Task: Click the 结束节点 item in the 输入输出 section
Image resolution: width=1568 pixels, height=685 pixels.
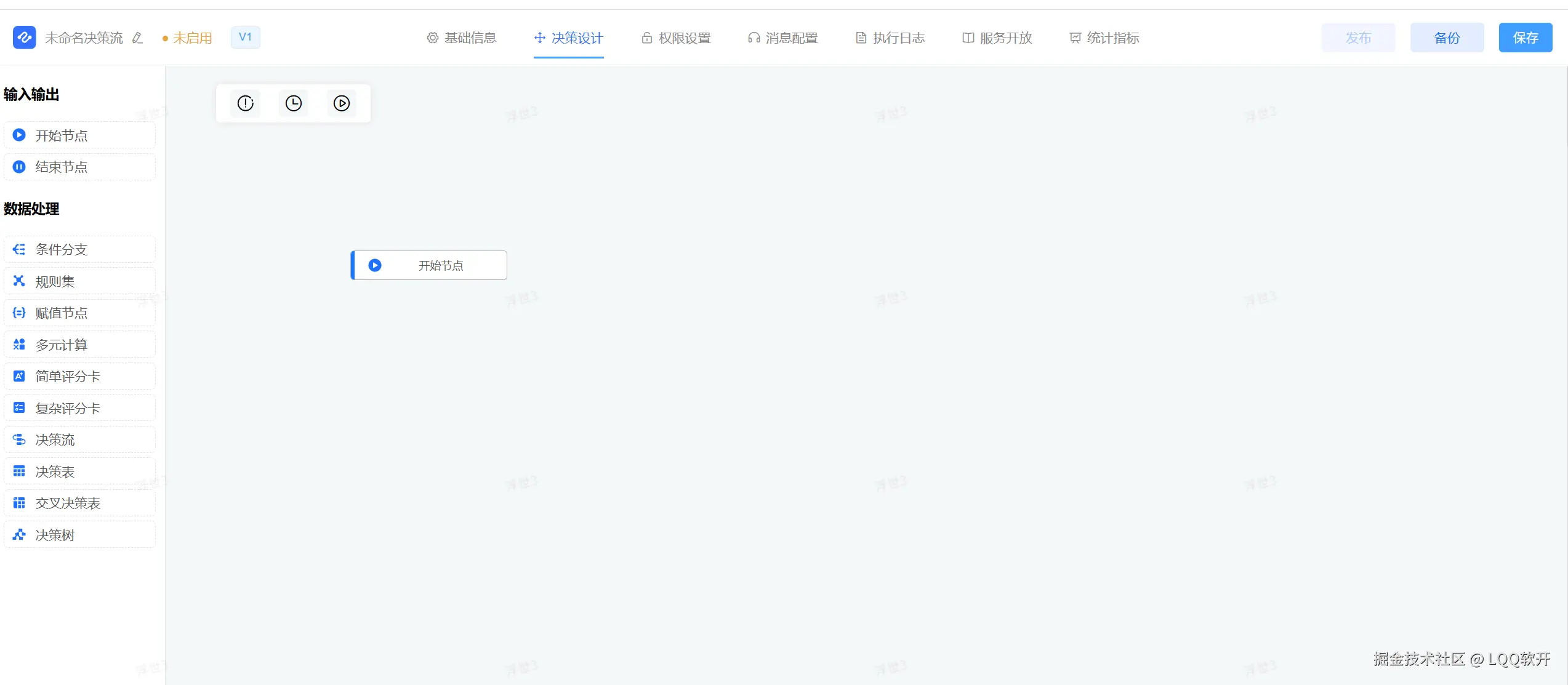Action: [x=79, y=167]
